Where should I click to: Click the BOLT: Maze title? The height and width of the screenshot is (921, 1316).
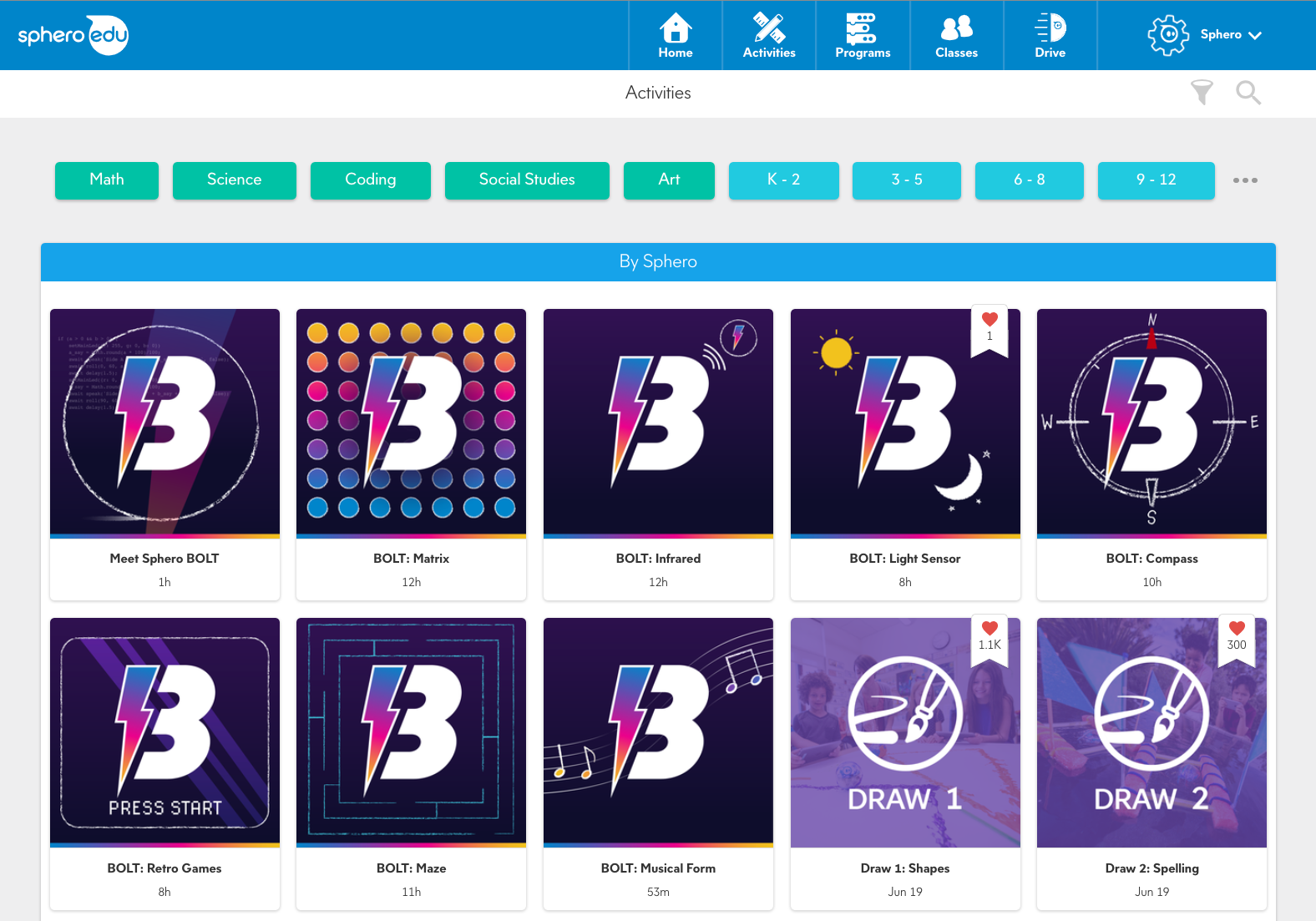pos(411,868)
